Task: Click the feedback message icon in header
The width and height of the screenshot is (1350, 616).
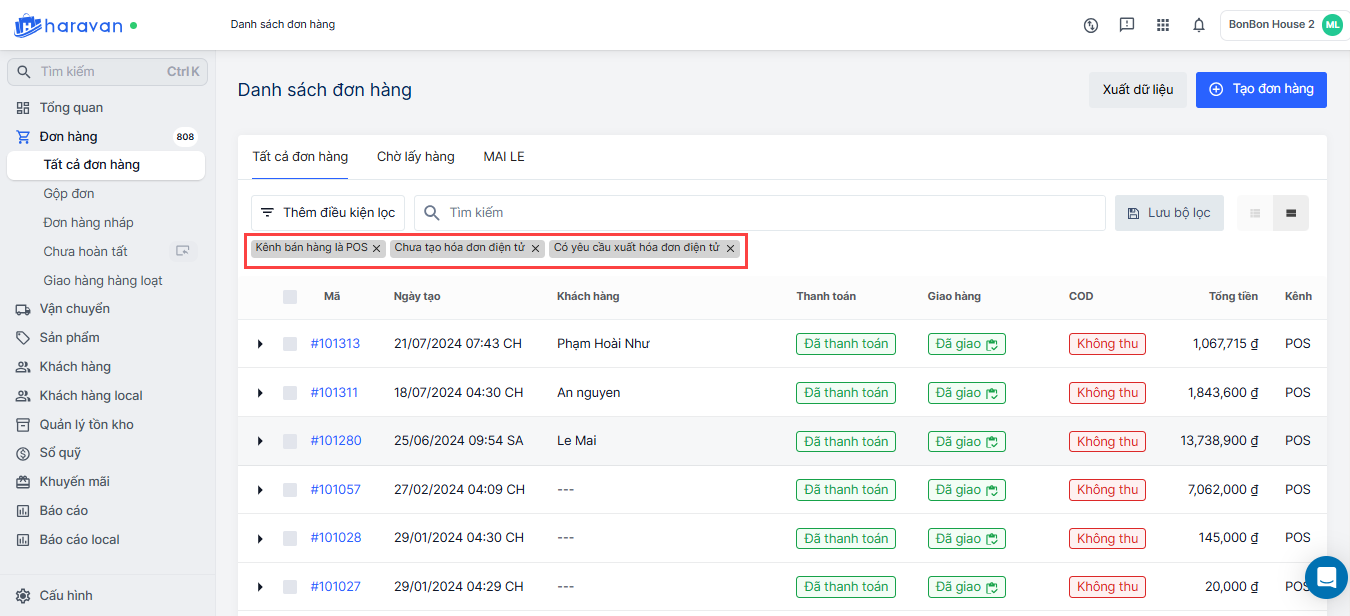Action: pyautogui.click(x=1127, y=25)
